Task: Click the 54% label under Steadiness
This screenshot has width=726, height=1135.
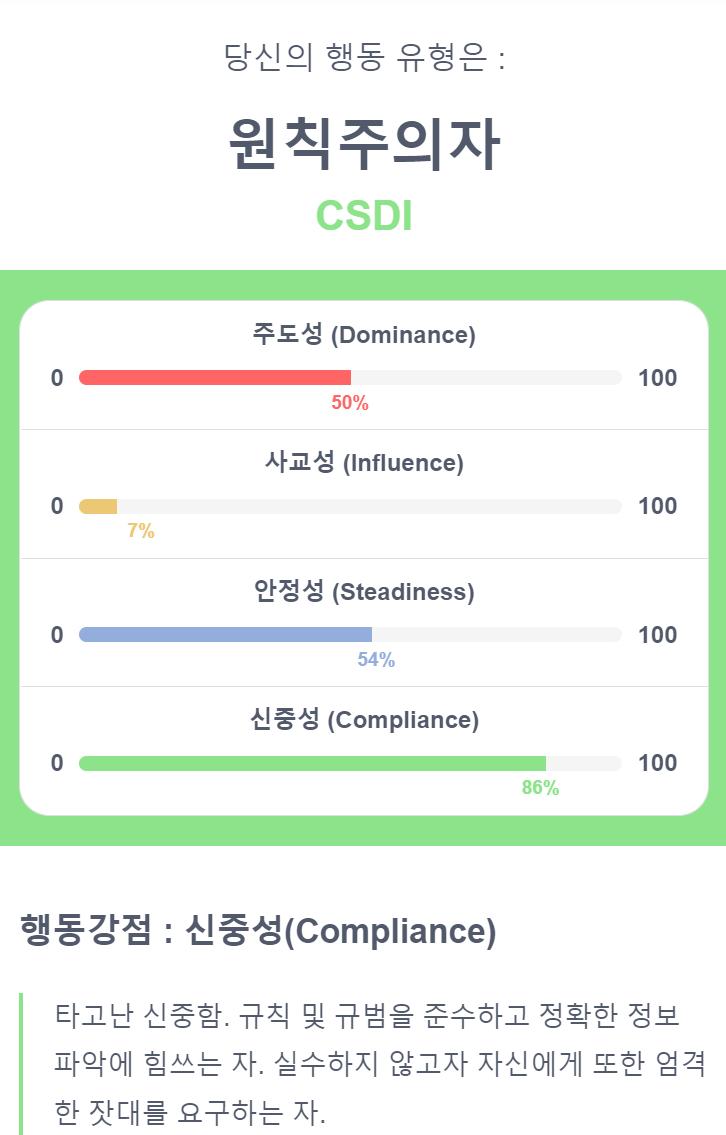Action: coord(376,659)
